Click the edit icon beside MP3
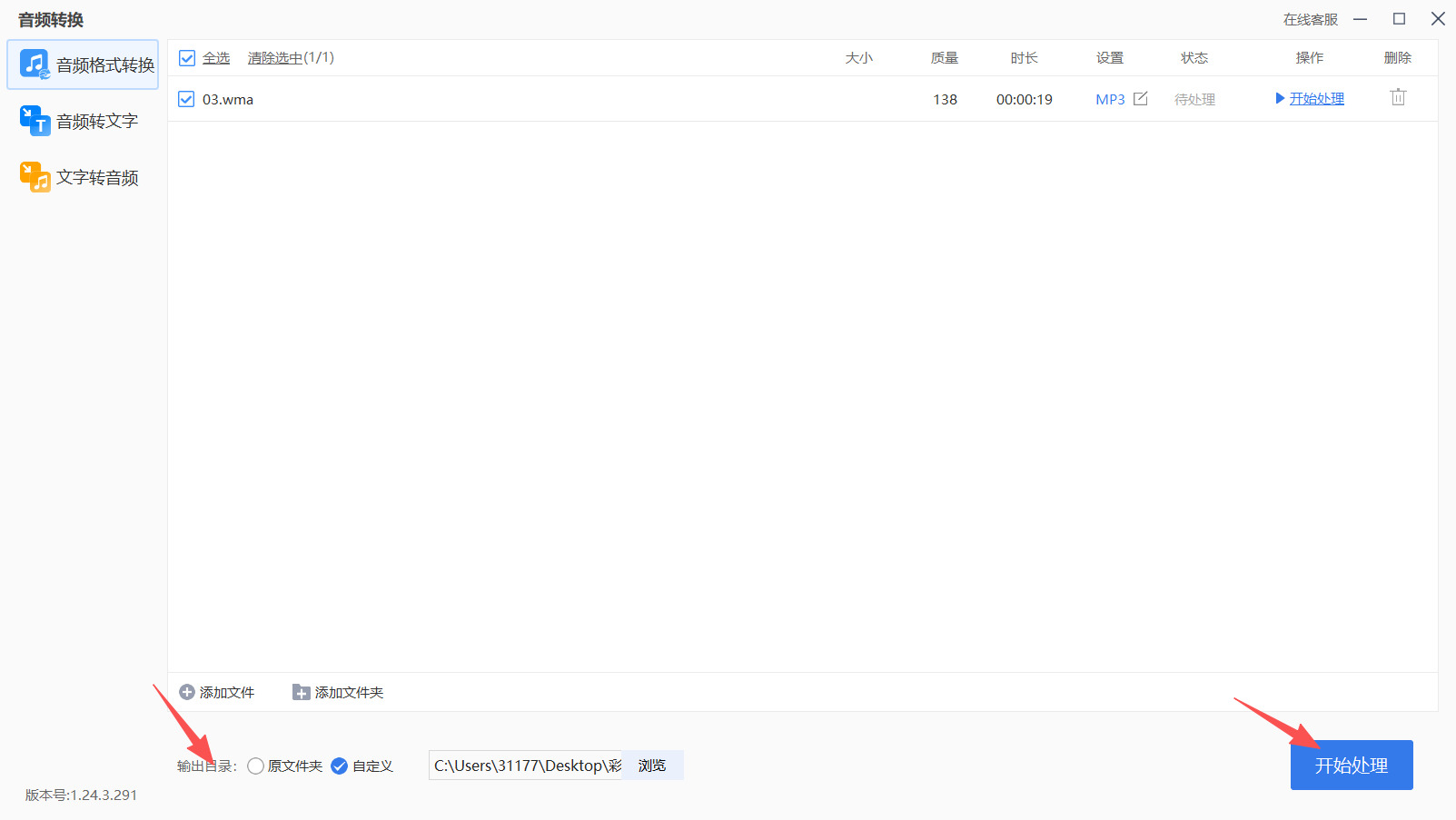This screenshot has width=1456, height=820. [1141, 98]
